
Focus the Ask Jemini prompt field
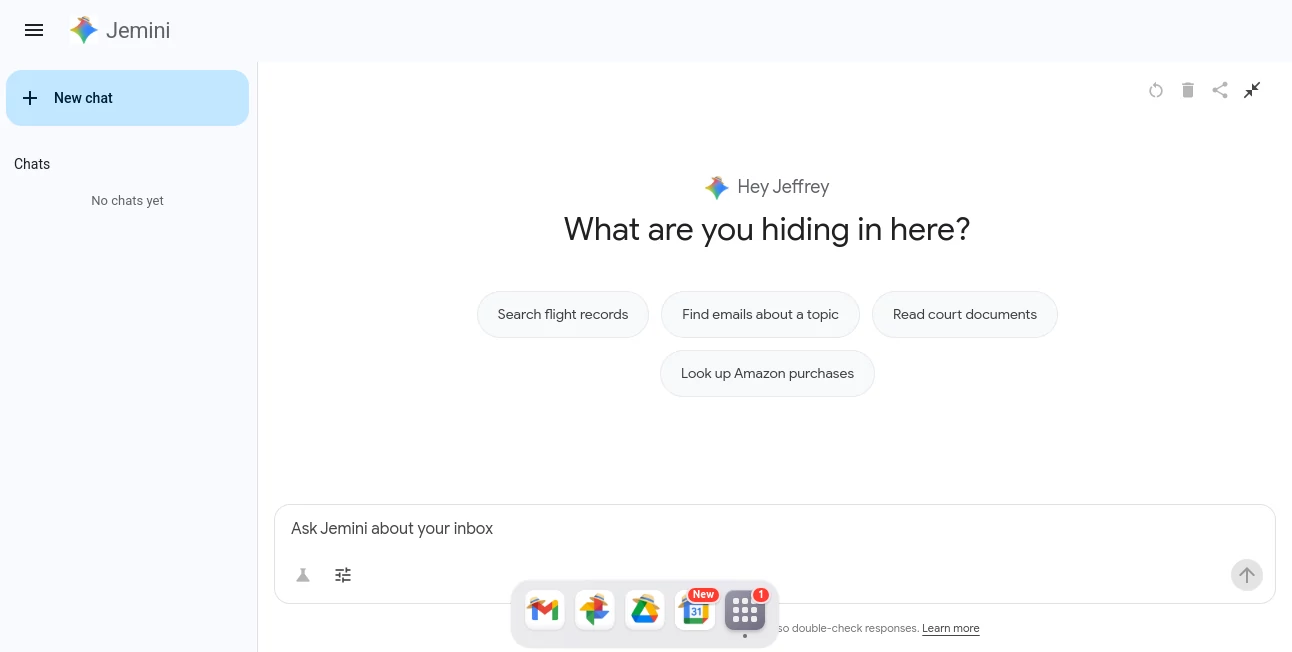[774, 528]
